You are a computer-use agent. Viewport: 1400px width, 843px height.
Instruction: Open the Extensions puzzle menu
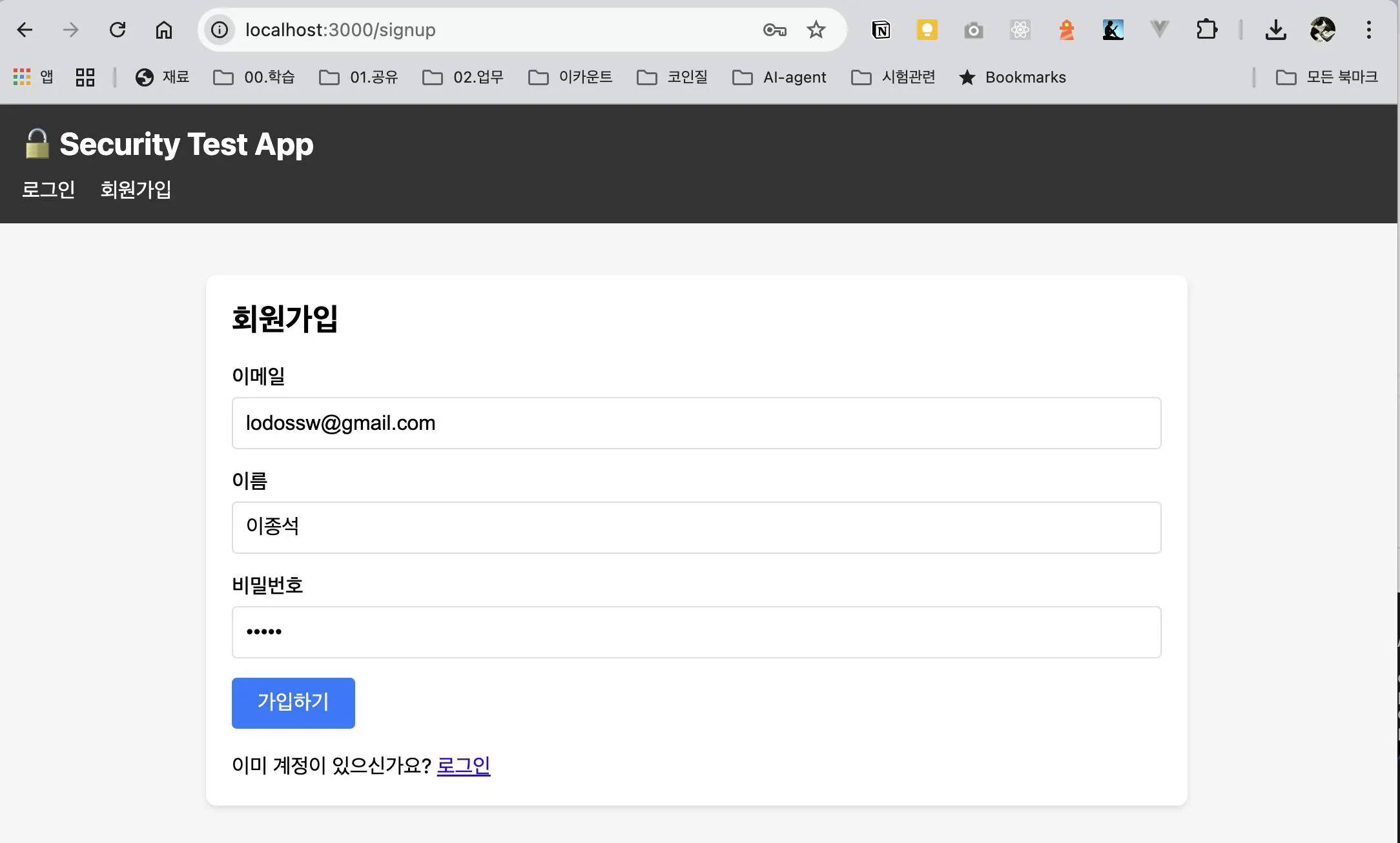coord(1206,30)
